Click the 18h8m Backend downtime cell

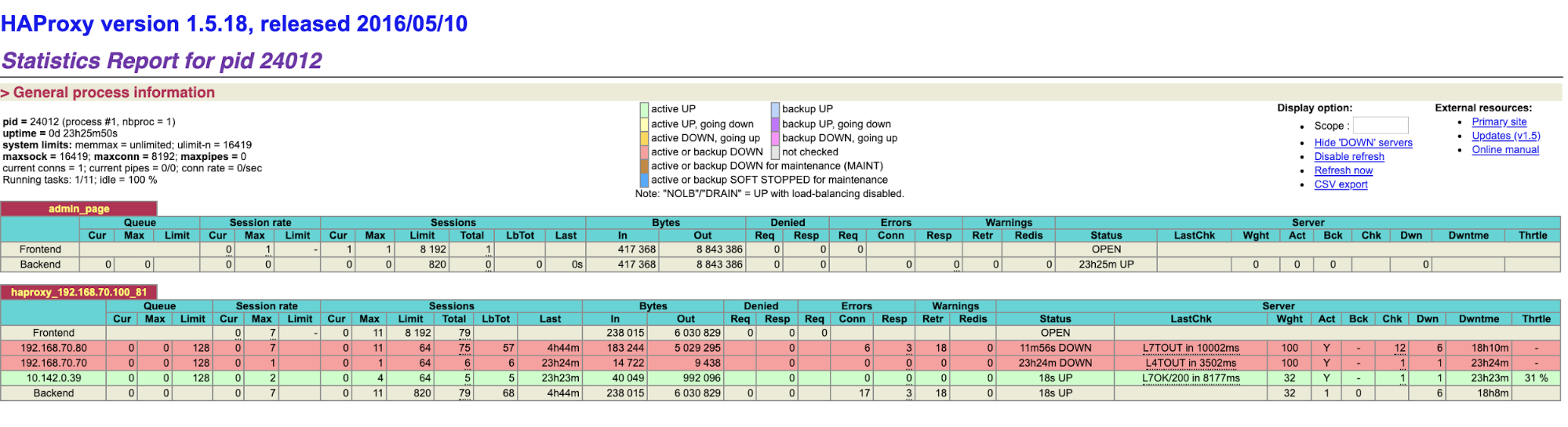1479,393
